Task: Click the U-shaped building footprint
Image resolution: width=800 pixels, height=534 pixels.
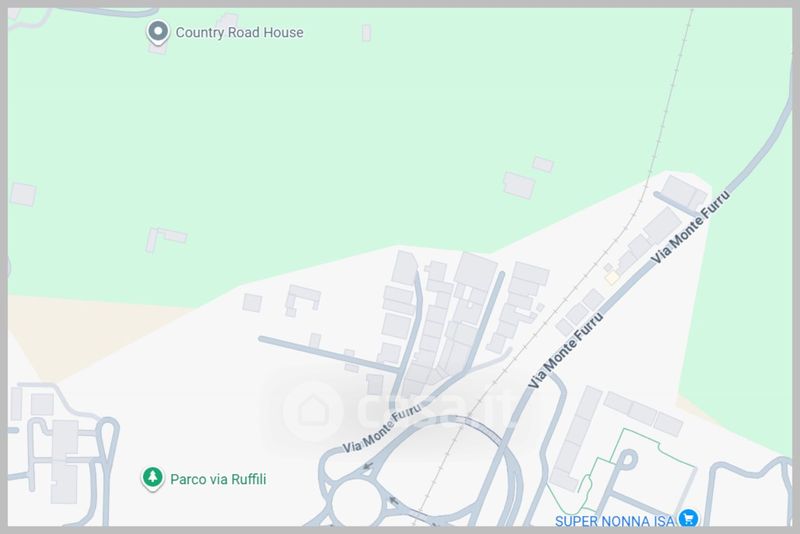Action: pyautogui.click(x=303, y=300)
